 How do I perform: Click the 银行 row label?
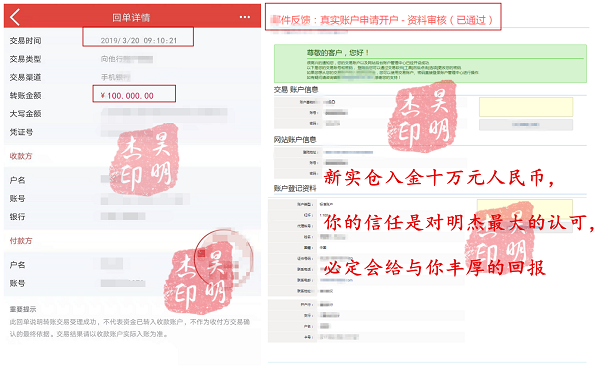pos(17,217)
